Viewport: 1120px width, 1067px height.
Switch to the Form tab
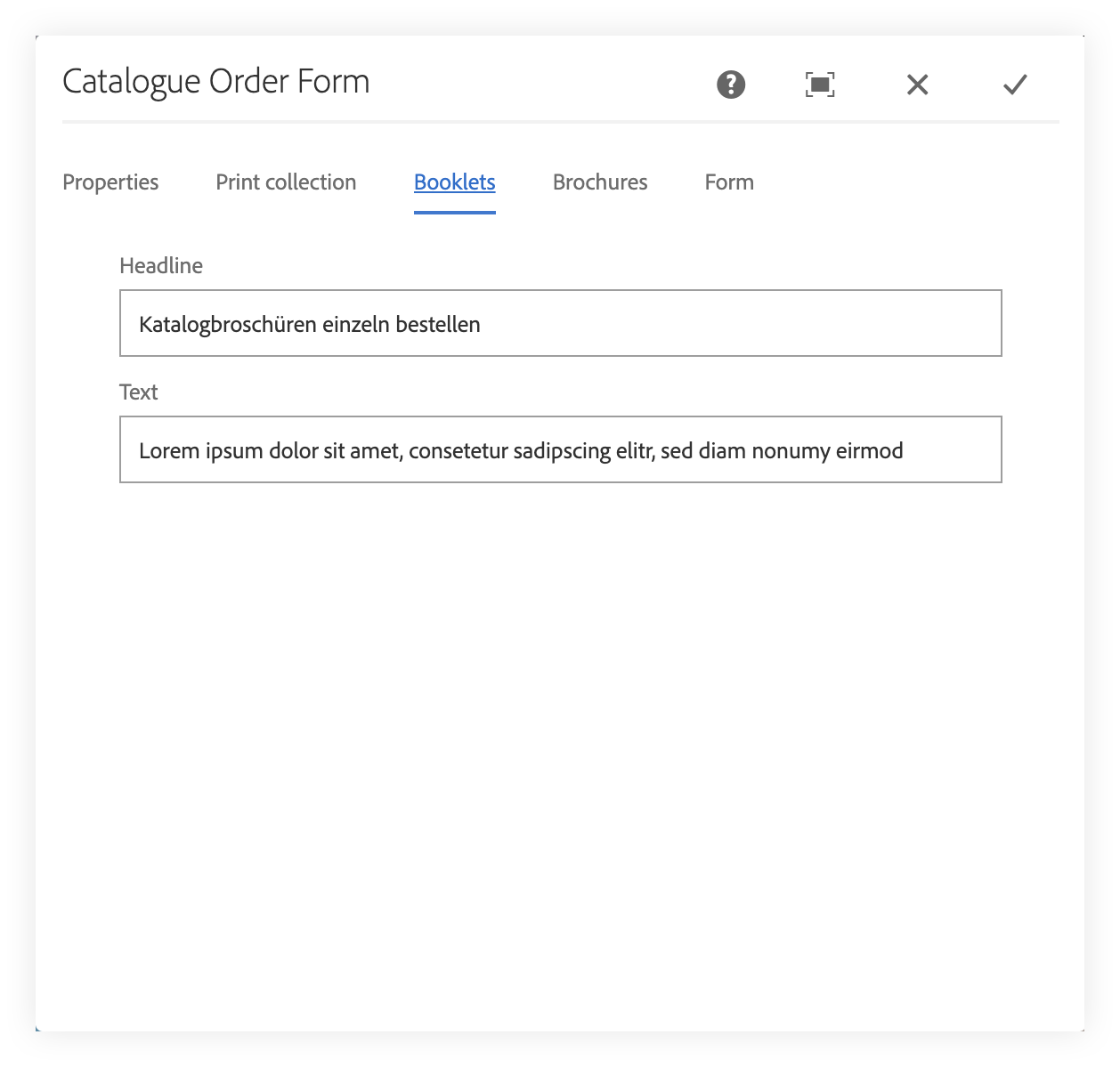[x=728, y=182]
